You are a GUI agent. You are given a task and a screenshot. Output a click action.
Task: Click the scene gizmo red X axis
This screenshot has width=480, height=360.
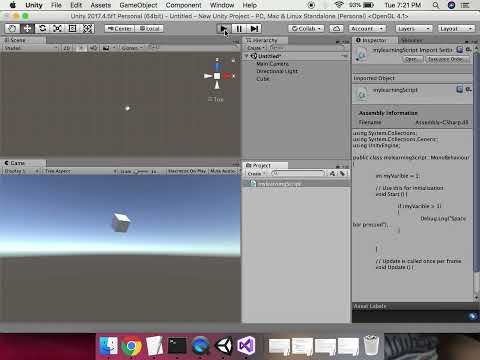click(228, 76)
